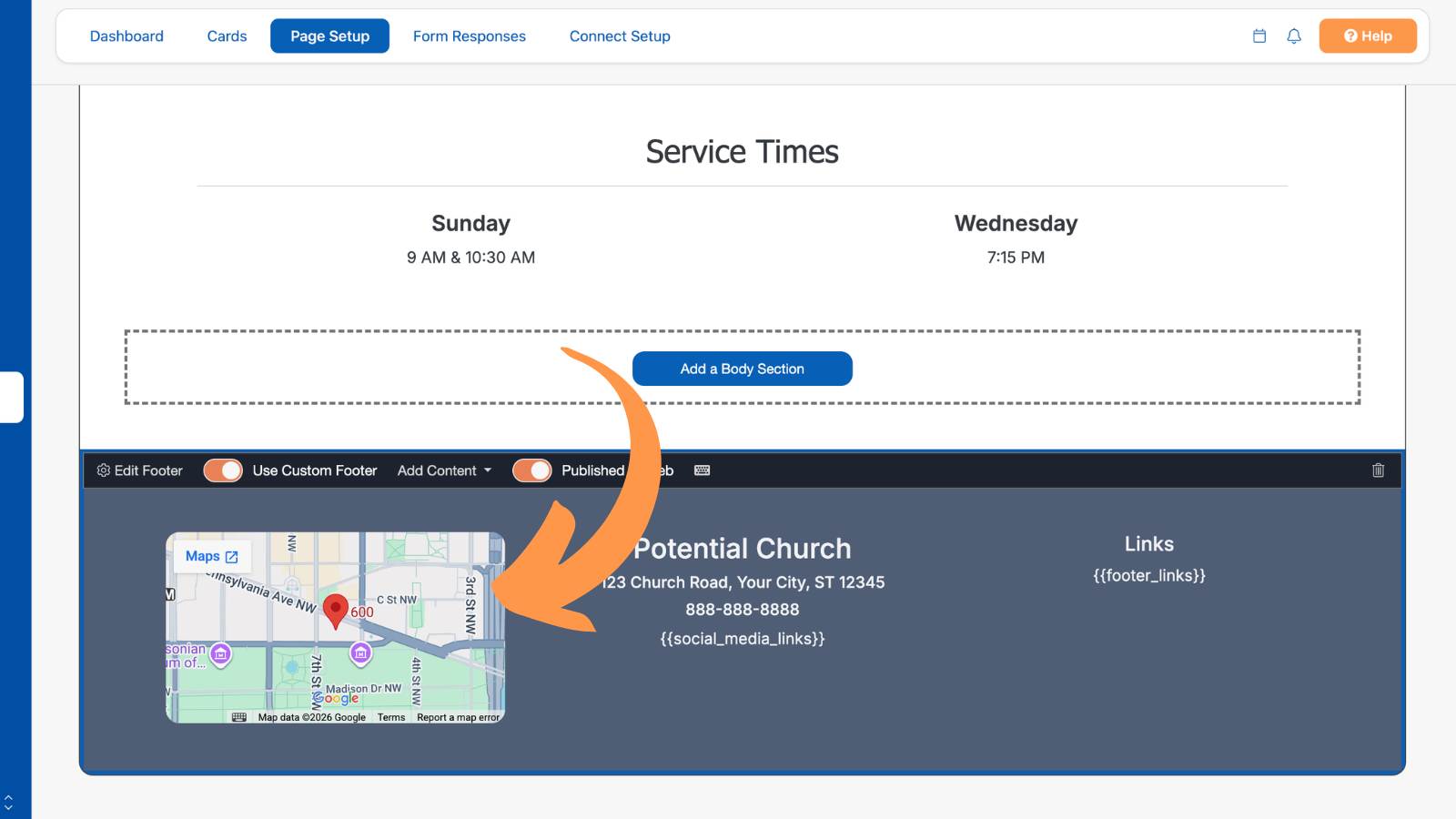Open map keyboard shortcuts icon
Screen dimensions: 1456x819
pos(239,717)
